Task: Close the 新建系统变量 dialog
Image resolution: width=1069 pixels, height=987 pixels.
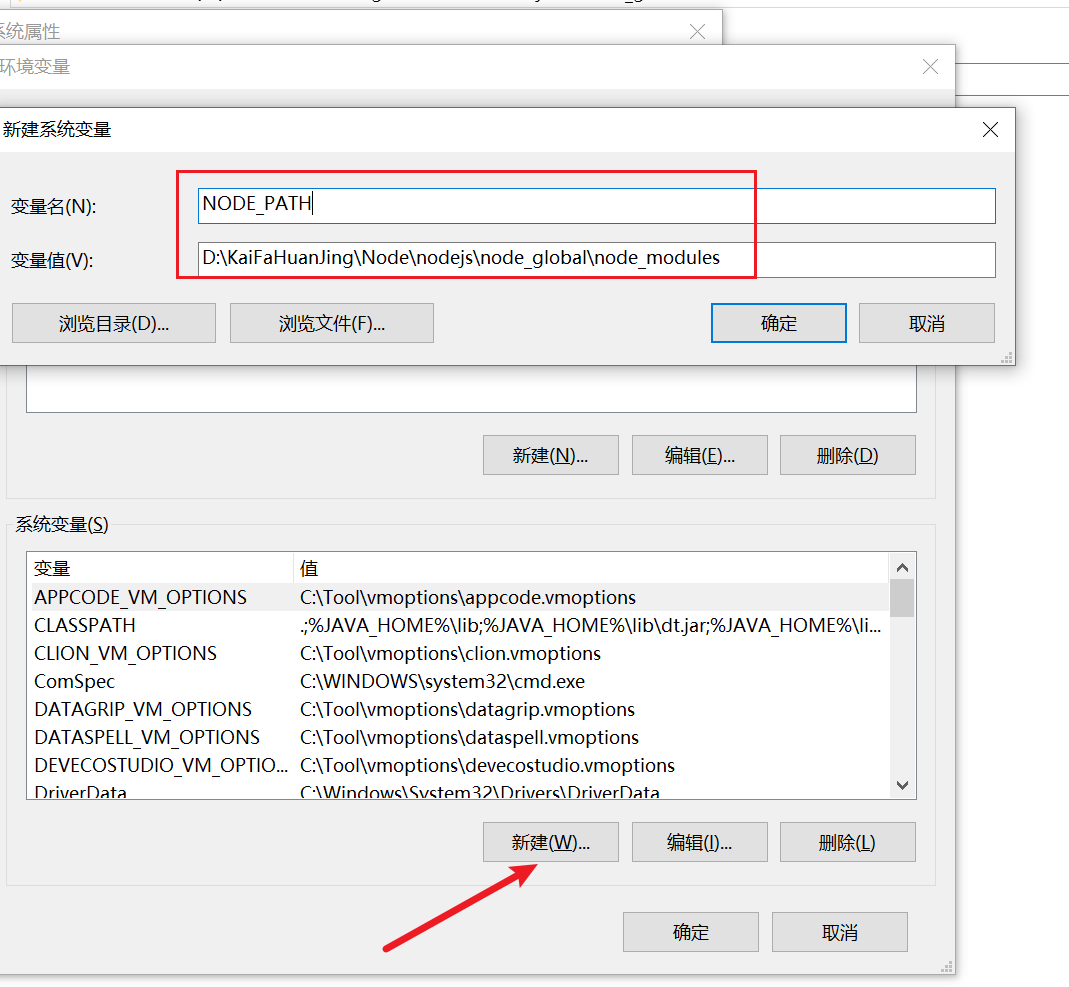Action: click(990, 130)
